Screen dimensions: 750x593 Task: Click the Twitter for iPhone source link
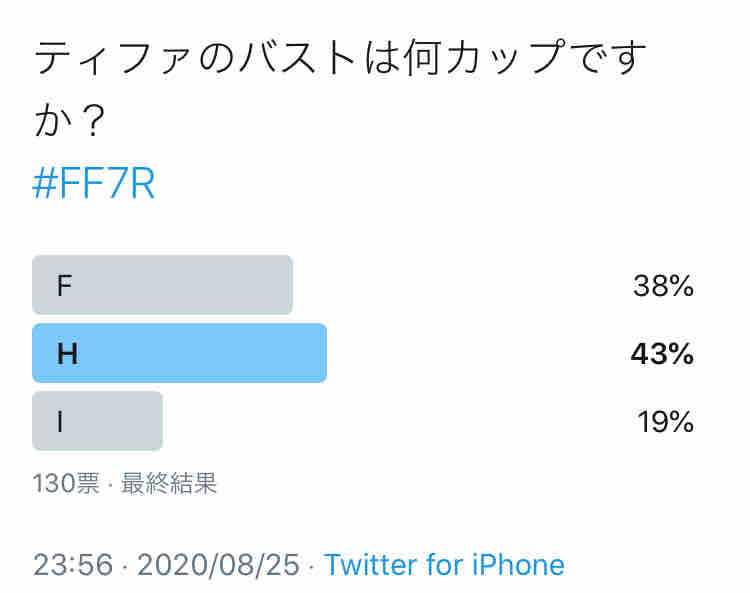[x=444, y=564]
